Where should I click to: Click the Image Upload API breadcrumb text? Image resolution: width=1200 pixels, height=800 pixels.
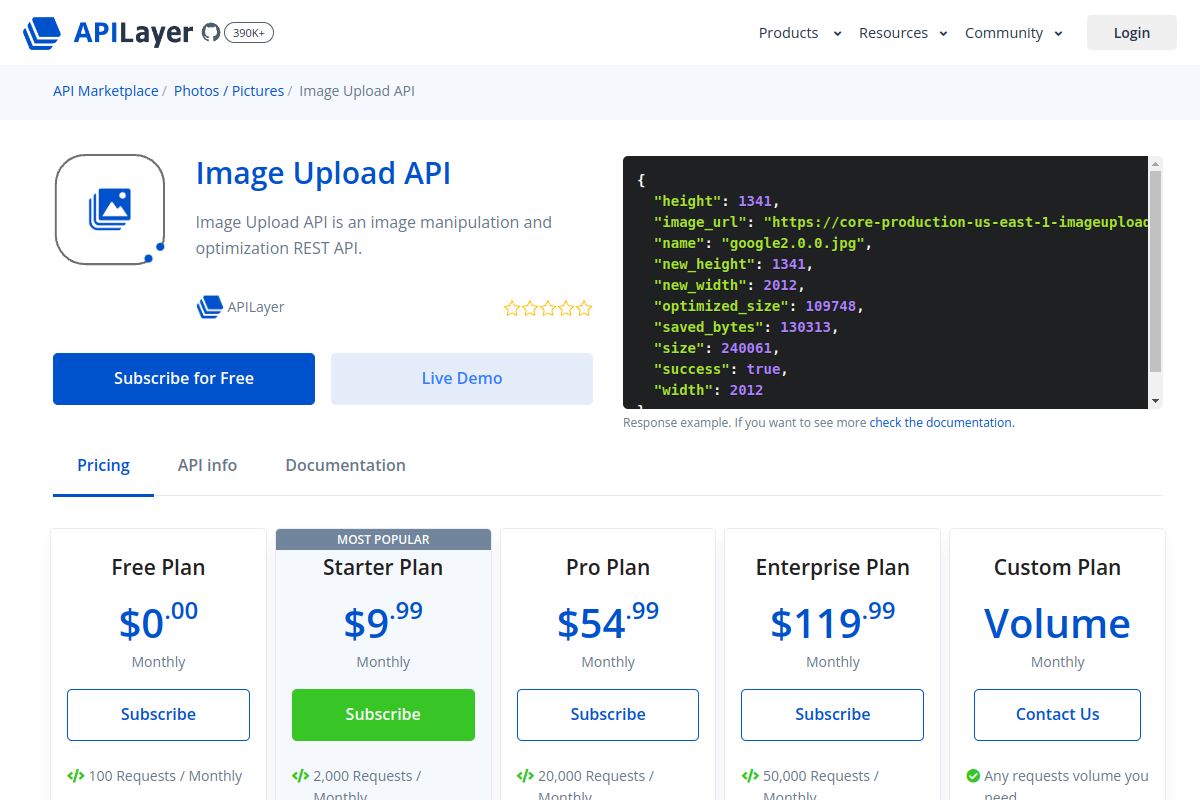357,91
